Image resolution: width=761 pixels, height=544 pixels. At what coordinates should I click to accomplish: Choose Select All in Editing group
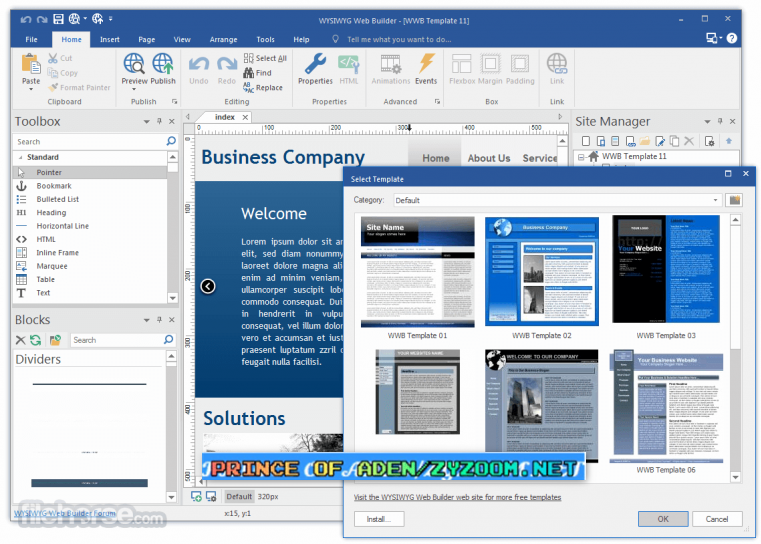point(265,58)
